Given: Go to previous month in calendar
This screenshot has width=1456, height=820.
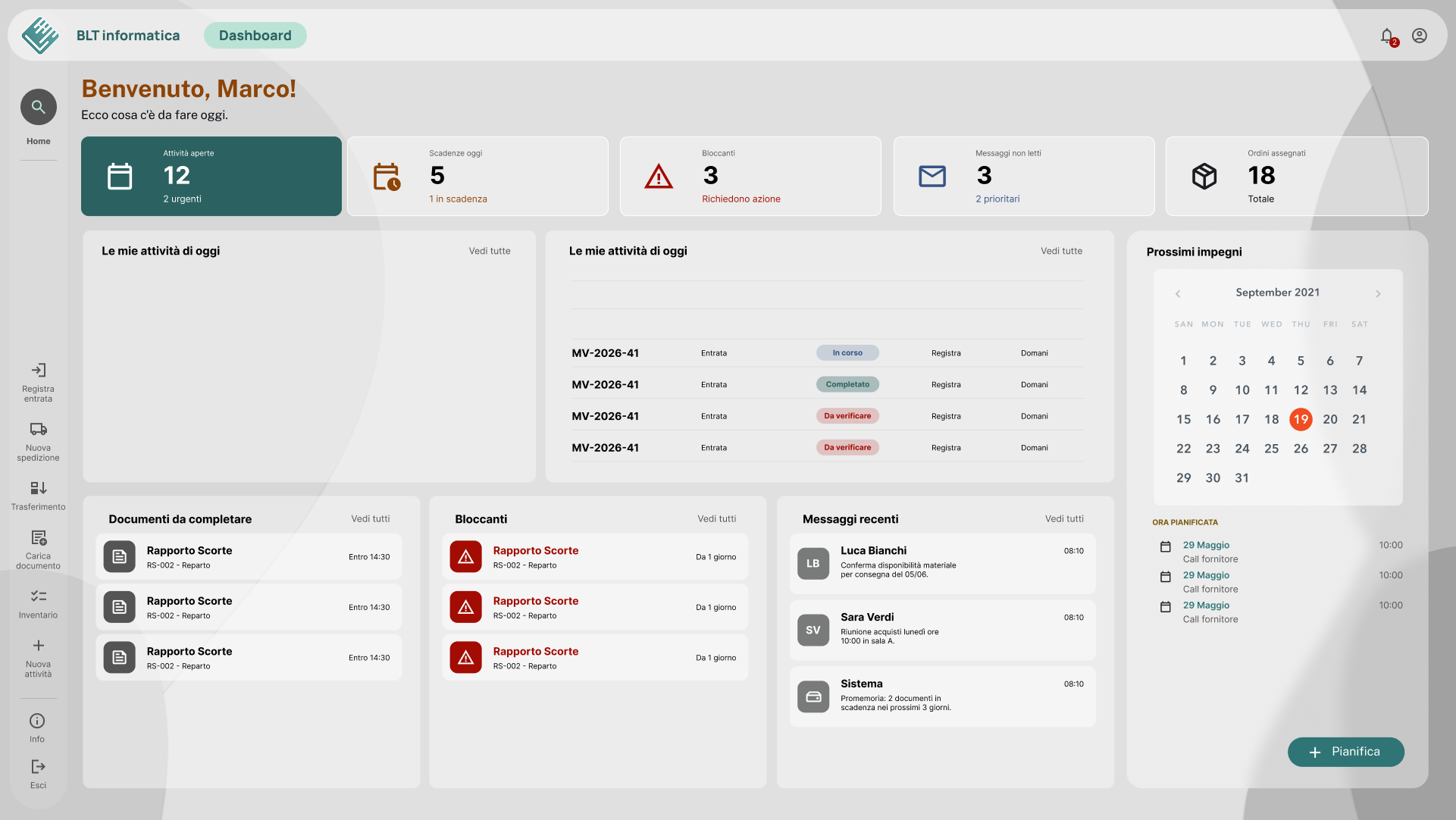Looking at the screenshot, I should tap(1178, 294).
